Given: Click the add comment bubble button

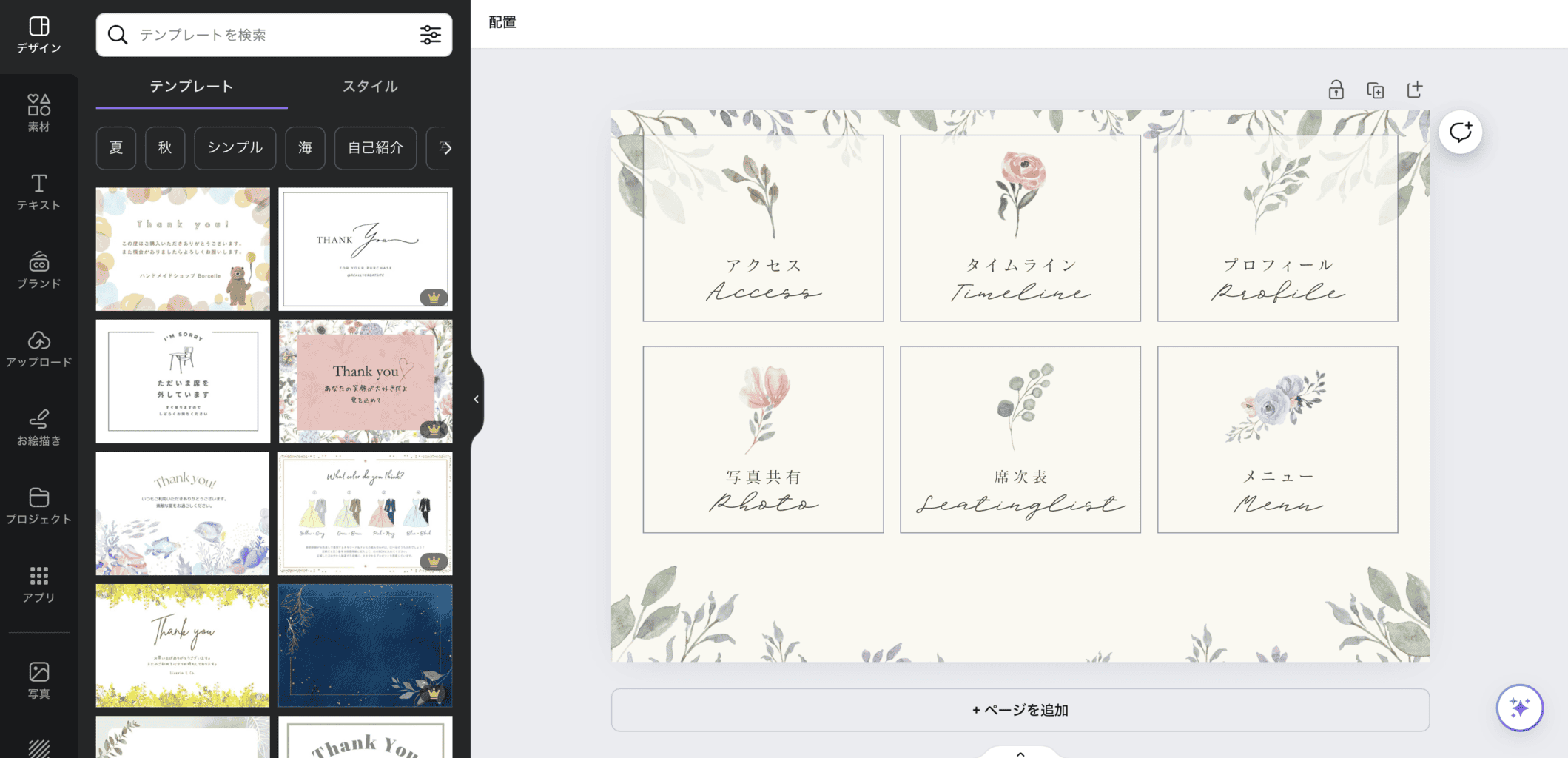Looking at the screenshot, I should (x=1460, y=133).
